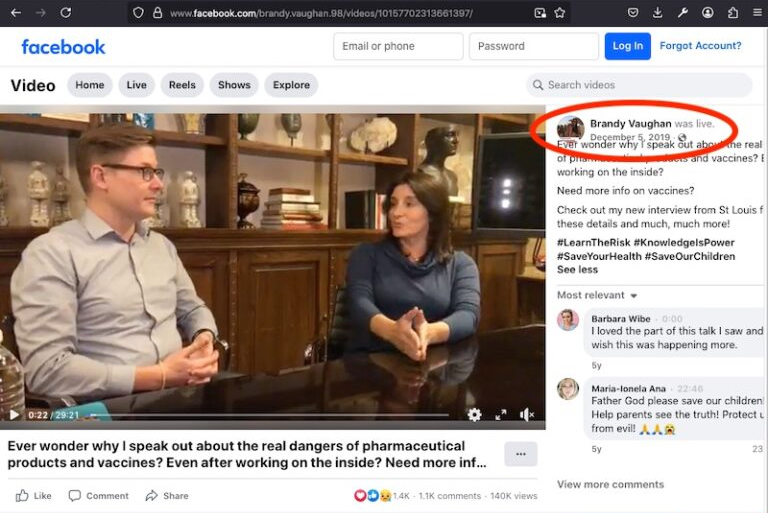This screenshot has width=768, height=513.
Task: Click the #LearnTheRisk hashtag
Action: pos(594,243)
